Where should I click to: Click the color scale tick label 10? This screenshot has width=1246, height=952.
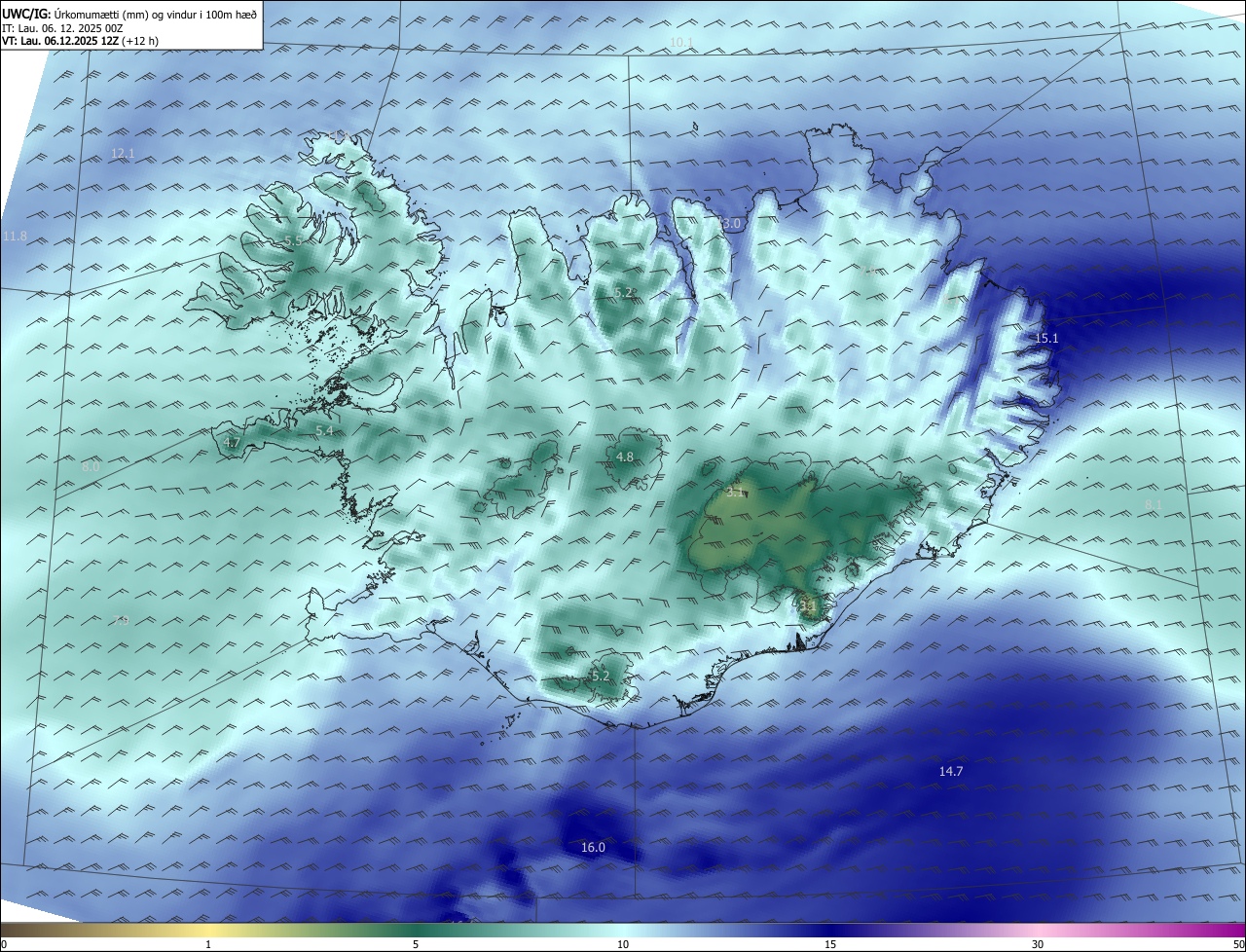pyautogui.click(x=623, y=944)
